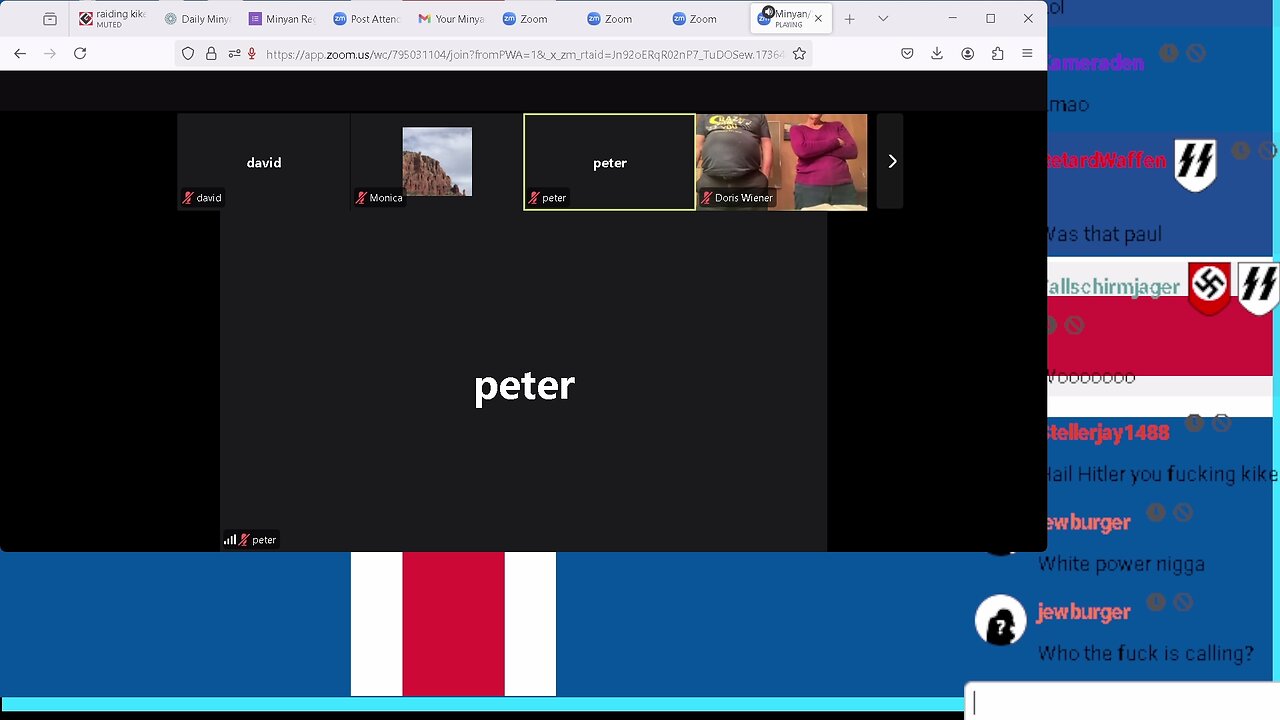This screenshot has width=1280, height=720.
Task: Open the extensions puzzle icon
Action: 997,54
